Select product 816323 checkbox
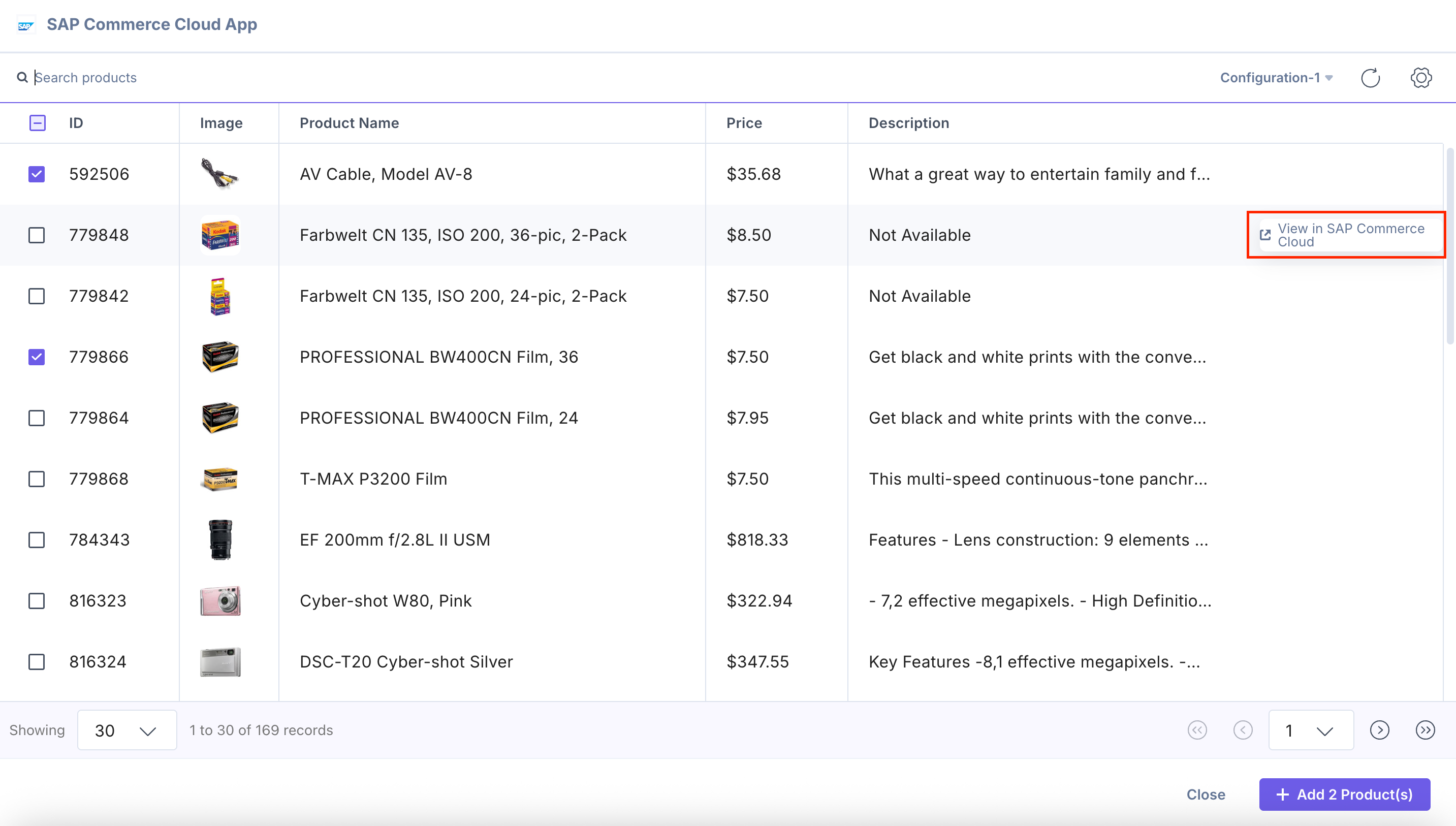 click(37, 601)
